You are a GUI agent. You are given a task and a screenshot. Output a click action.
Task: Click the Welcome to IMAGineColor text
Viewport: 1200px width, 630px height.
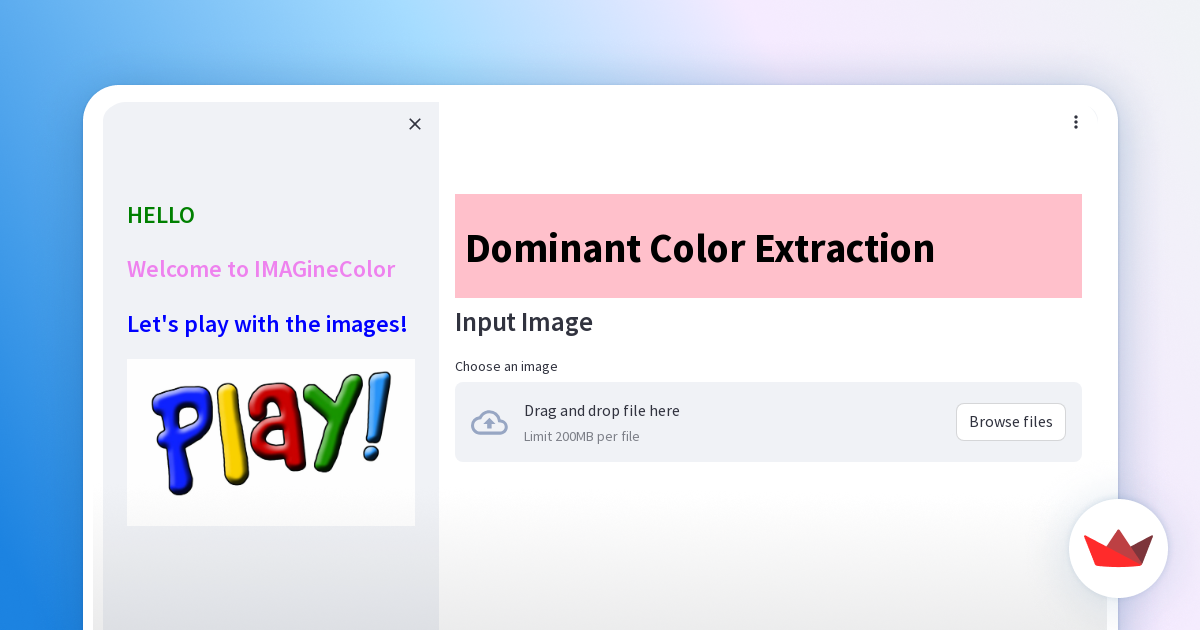(261, 269)
